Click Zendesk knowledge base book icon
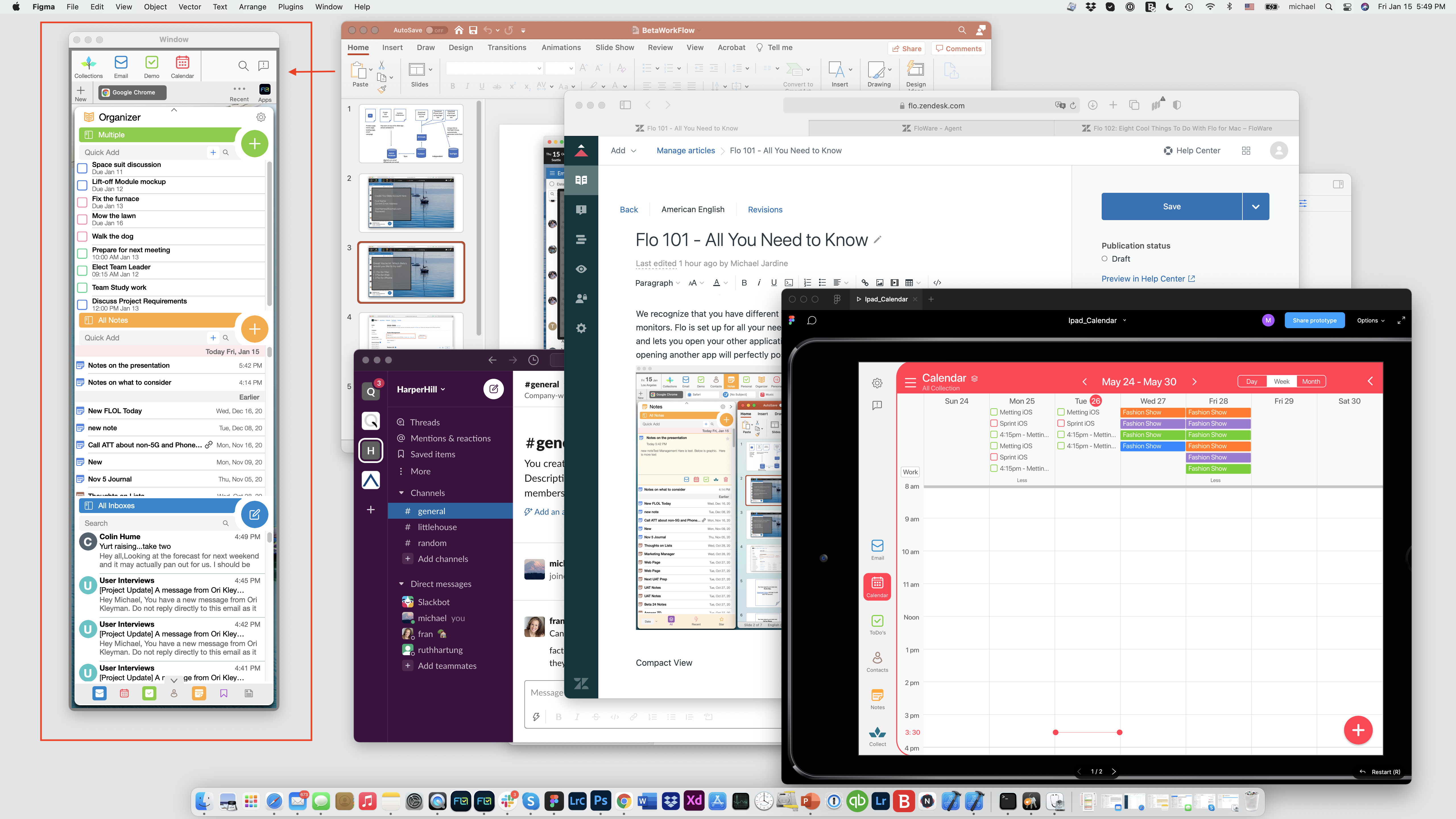The image size is (1456, 819). (x=581, y=180)
